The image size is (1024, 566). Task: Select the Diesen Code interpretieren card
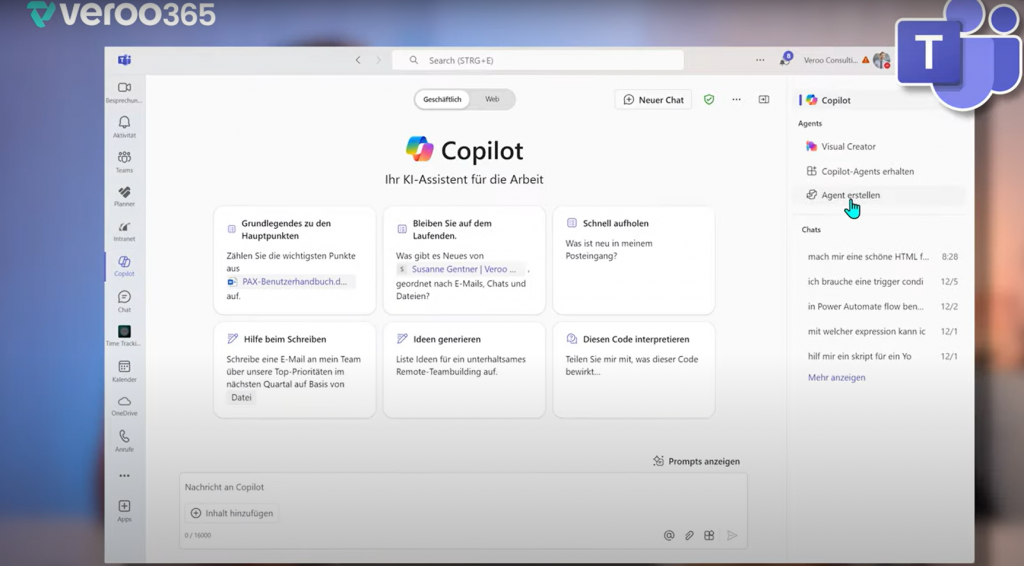633,369
